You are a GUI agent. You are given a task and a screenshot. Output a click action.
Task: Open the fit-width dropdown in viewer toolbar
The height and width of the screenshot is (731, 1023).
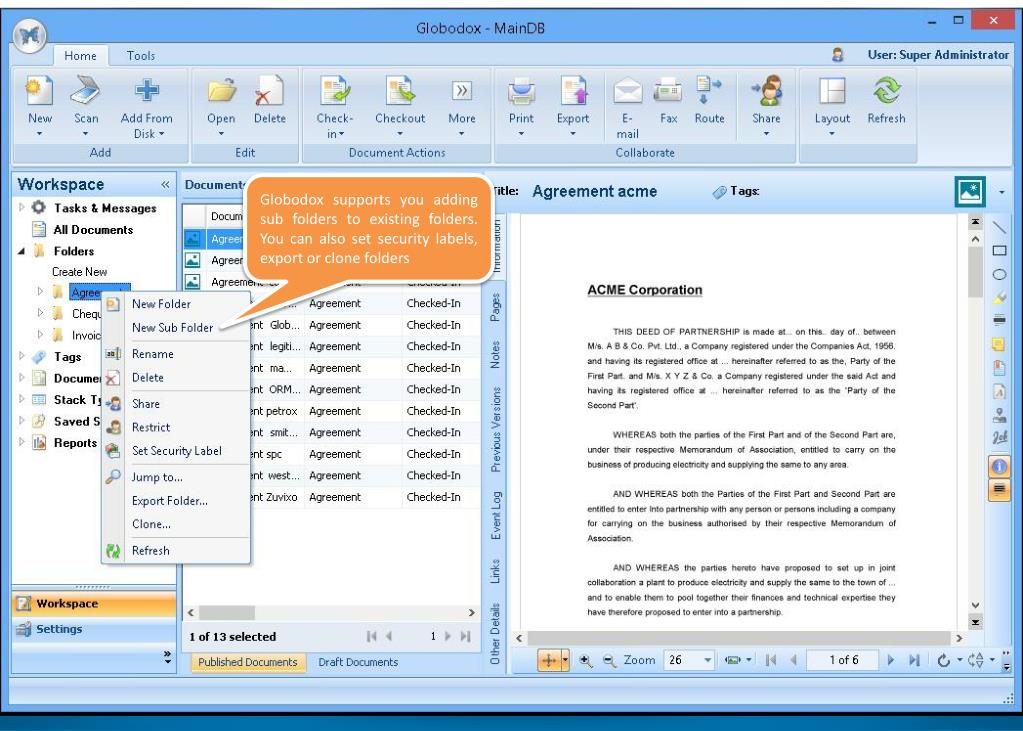[748, 660]
